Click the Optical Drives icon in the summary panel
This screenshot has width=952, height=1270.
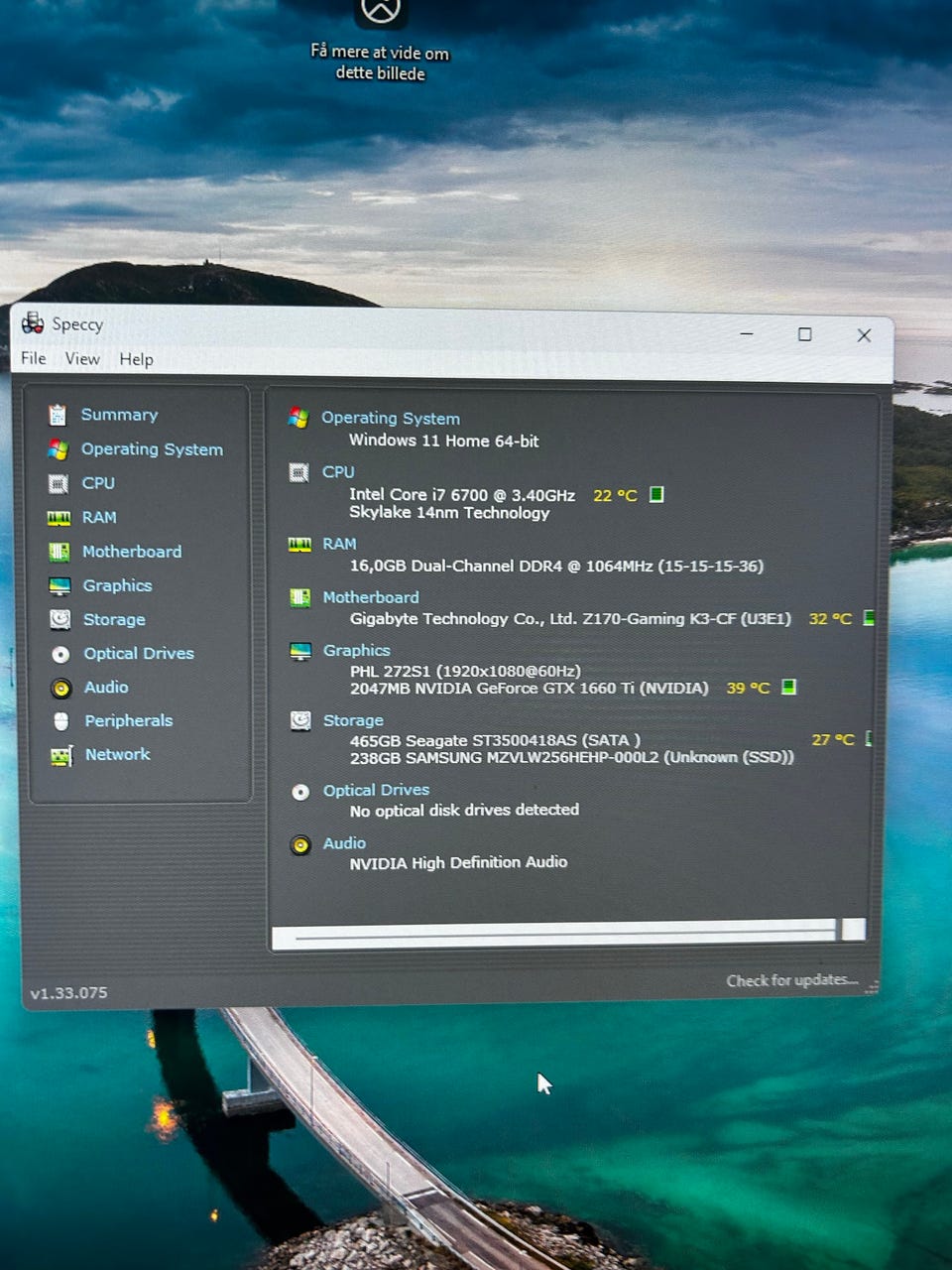(300, 792)
